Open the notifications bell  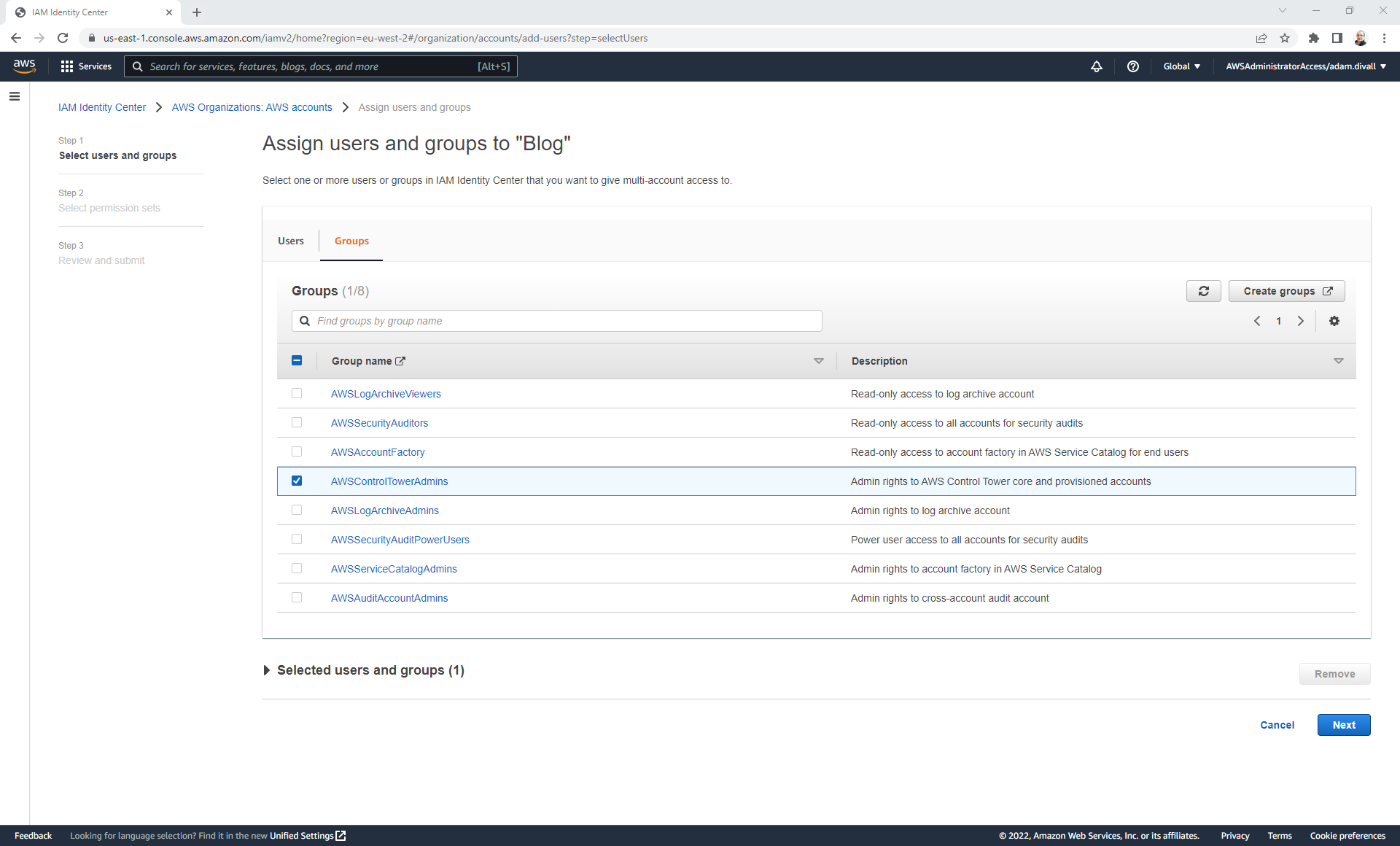click(x=1097, y=66)
